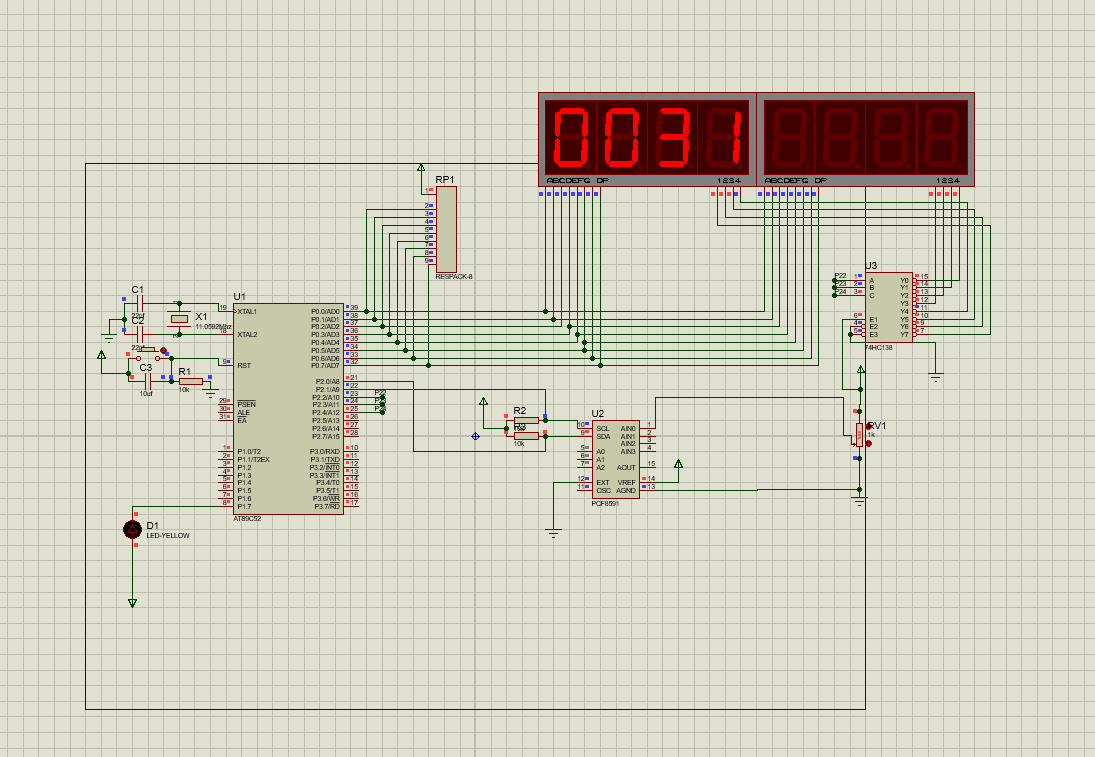The image size is (1095, 757).
Task: Select crystal oscillator X1 symbol
Action: pyautogui.click(x=179, y=319)
